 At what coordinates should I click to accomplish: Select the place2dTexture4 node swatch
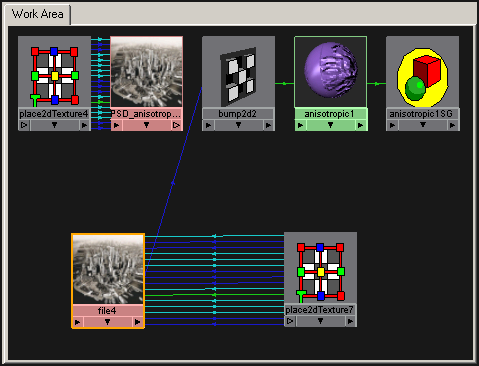tap(54, 72)
